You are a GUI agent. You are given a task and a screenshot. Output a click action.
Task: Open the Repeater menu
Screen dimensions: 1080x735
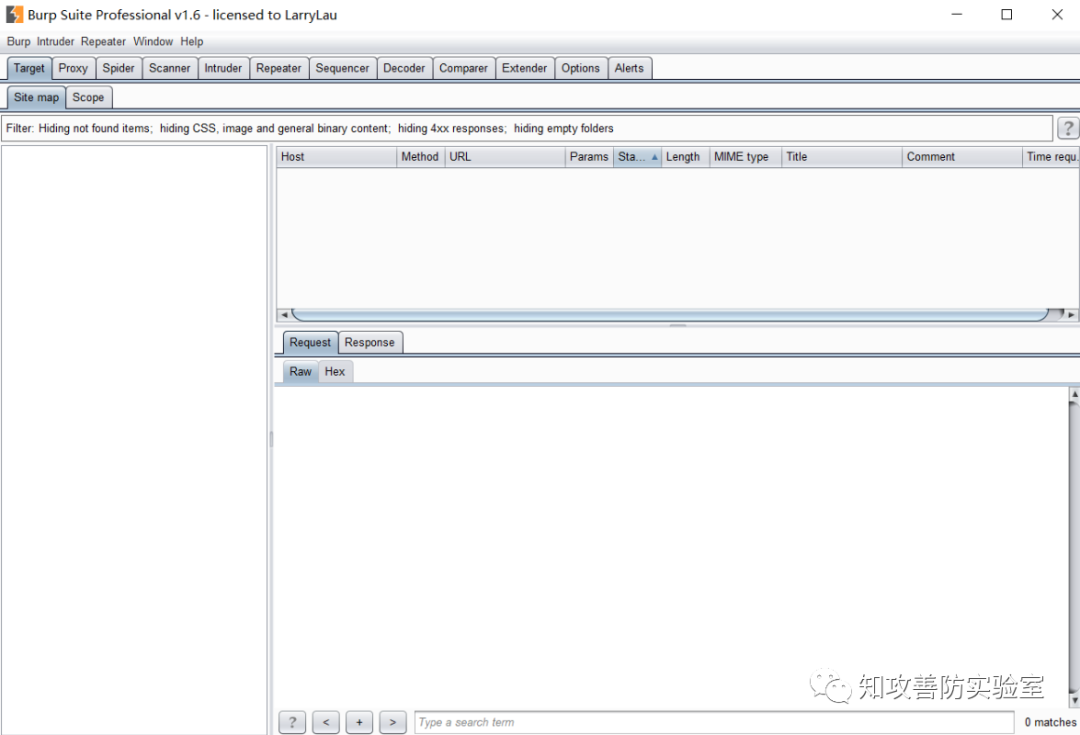(103, 41)
